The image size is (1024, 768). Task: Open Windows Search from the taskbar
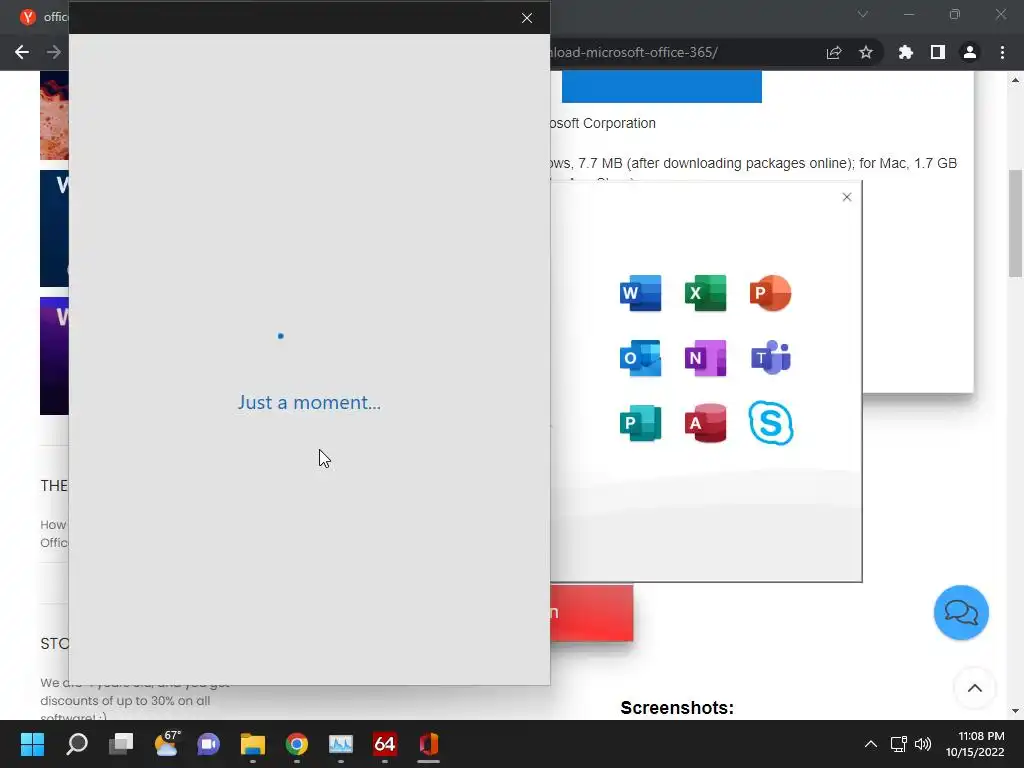coord(77,744)
